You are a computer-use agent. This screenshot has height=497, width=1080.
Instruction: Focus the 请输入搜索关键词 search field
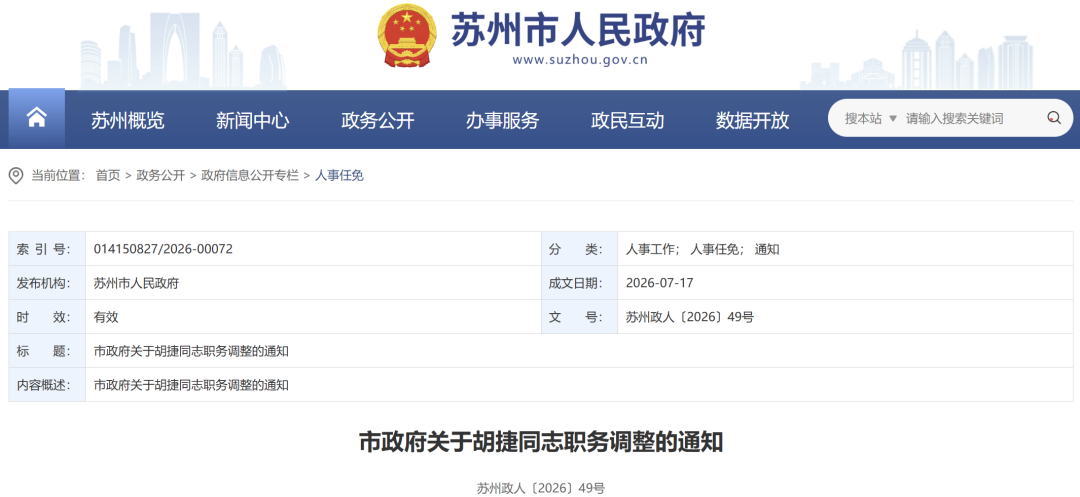tap(973, 118)
